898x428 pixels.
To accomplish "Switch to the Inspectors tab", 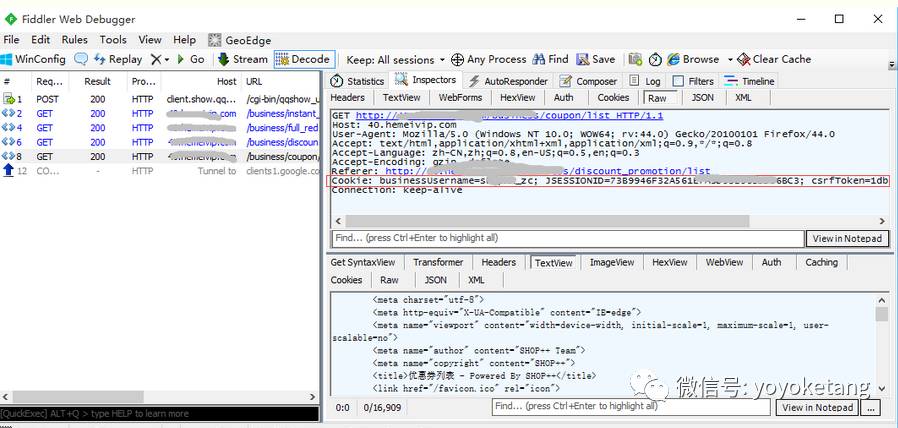I will tap(427, 80).
